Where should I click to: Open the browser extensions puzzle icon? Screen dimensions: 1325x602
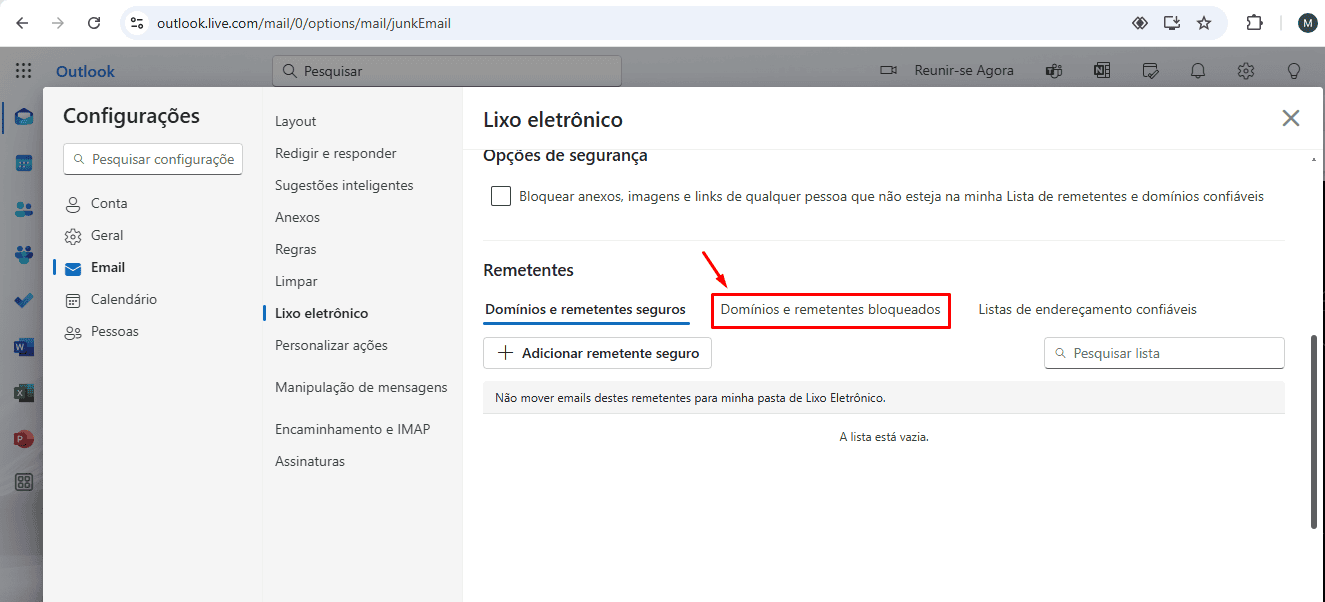(x=1254, y=22)
